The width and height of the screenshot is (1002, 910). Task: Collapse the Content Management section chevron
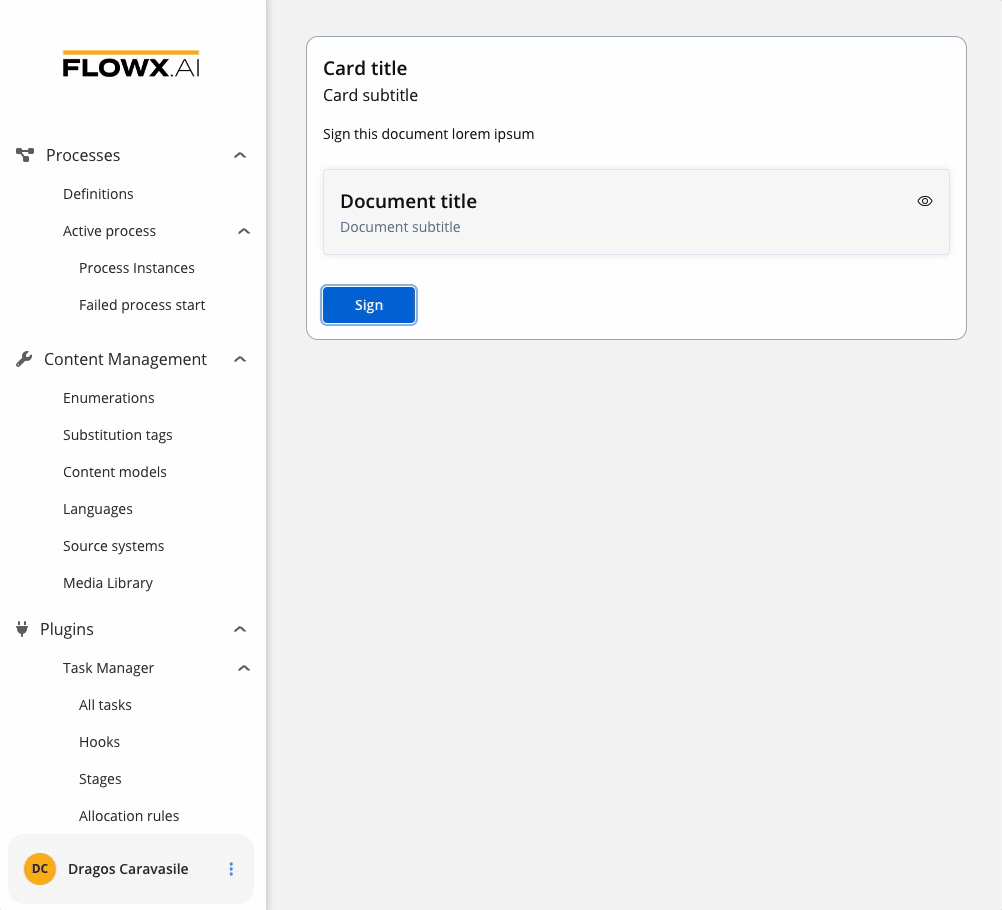click(x=240, y=360)
